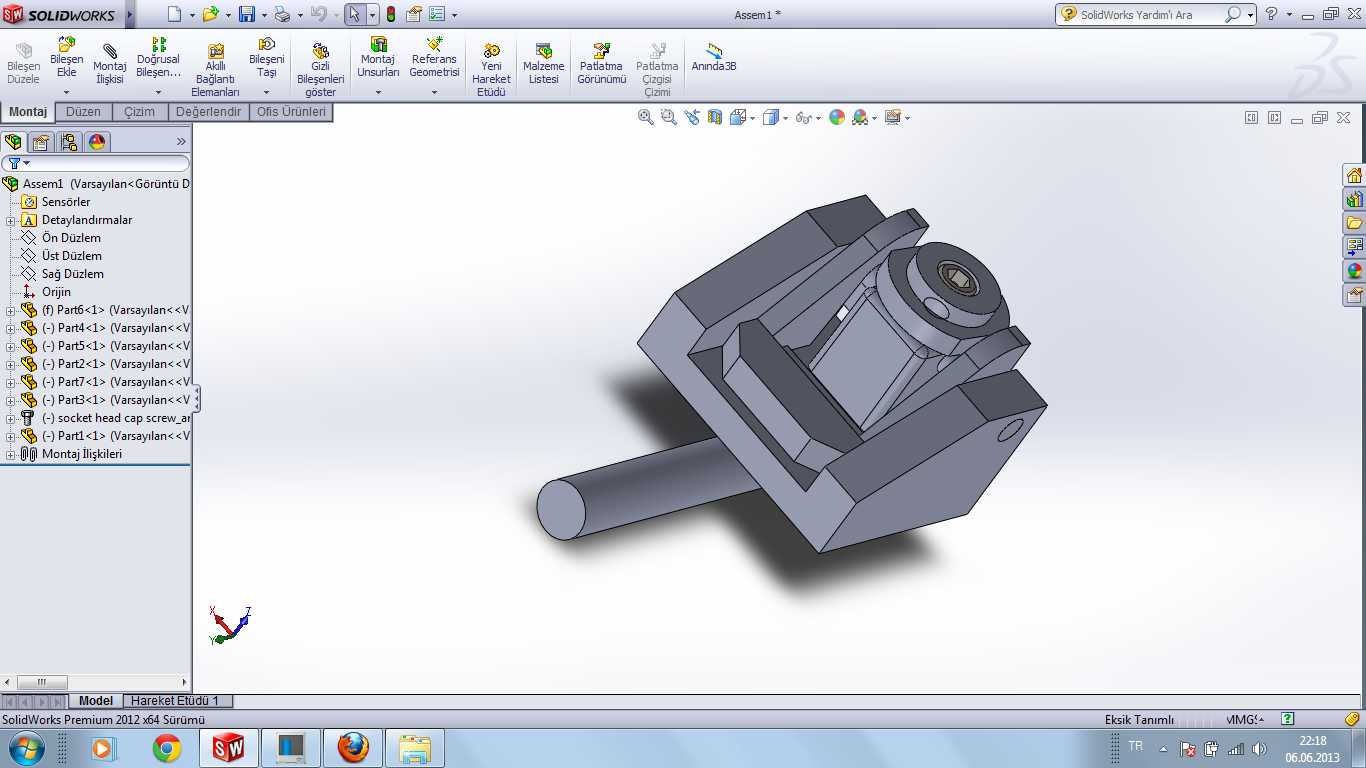Expand the socket head cap screw node
This screenshot has height=768, width=1366.
tap(11, 418)
